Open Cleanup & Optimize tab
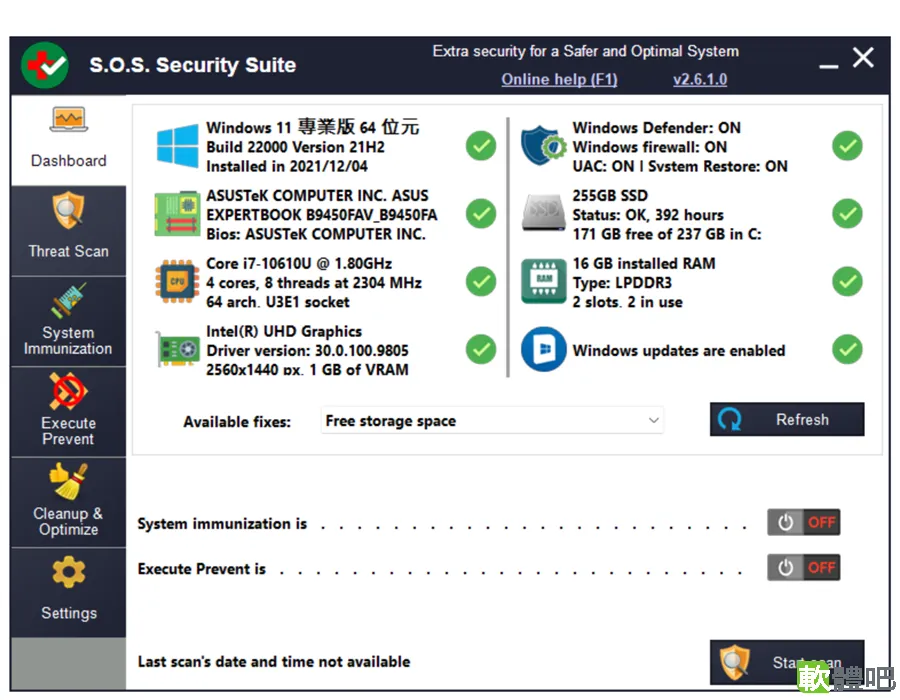Screen dimensions: 900x700 click(x=68, y=503)
